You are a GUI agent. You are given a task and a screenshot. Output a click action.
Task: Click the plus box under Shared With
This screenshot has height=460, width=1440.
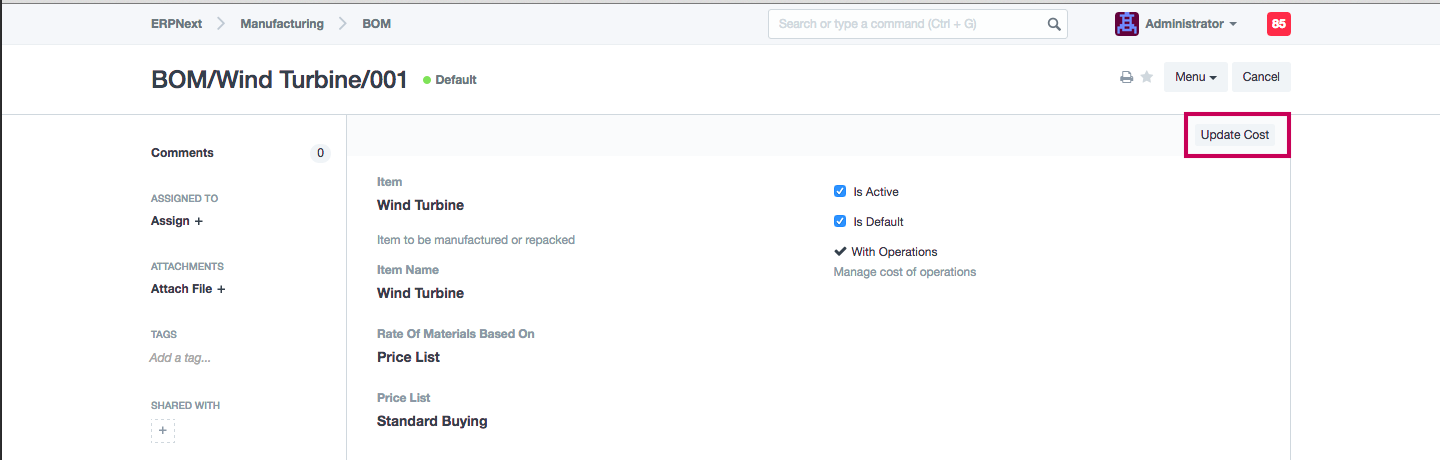click(x=163, y=431)
